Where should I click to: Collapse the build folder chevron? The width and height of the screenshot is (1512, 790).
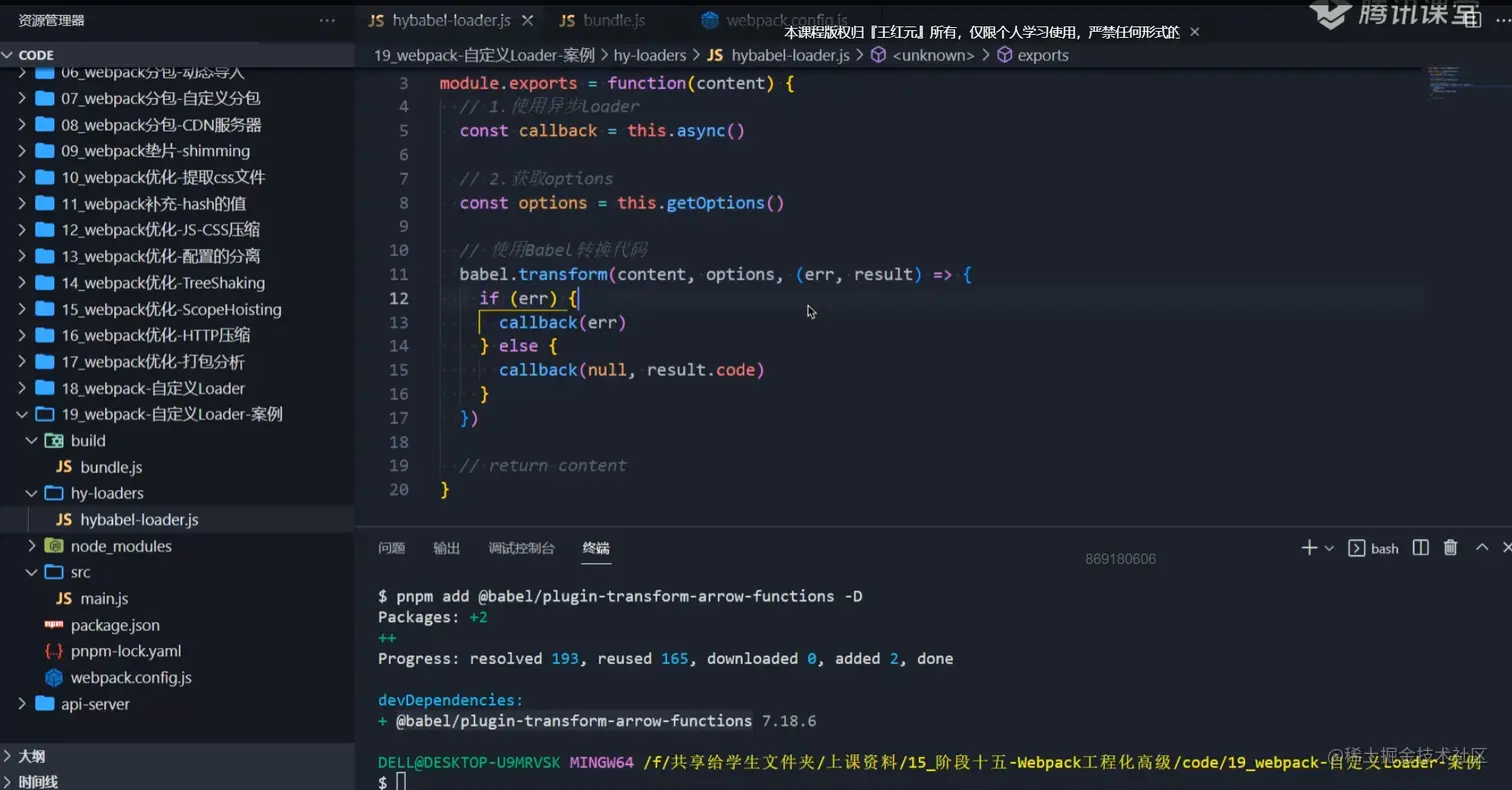32,440
